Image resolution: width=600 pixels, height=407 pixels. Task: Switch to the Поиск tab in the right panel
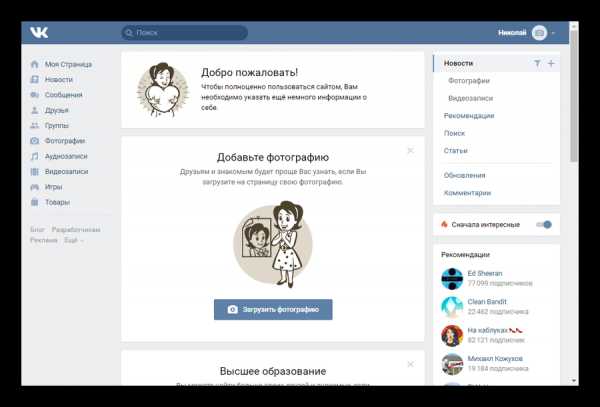coord(454,133)
